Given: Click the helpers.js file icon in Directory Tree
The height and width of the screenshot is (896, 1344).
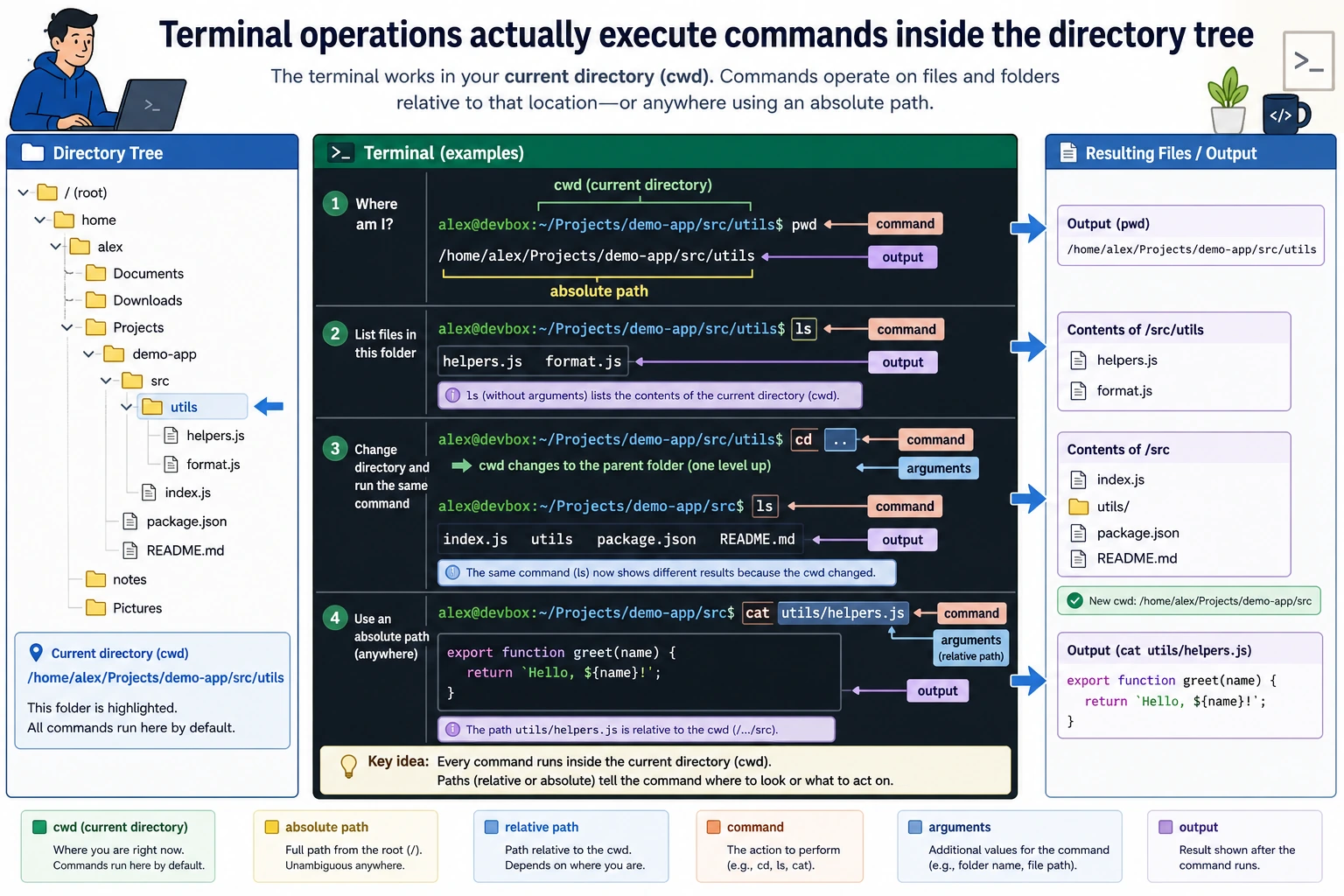Looking at the screenshot, I should (171, 435).
